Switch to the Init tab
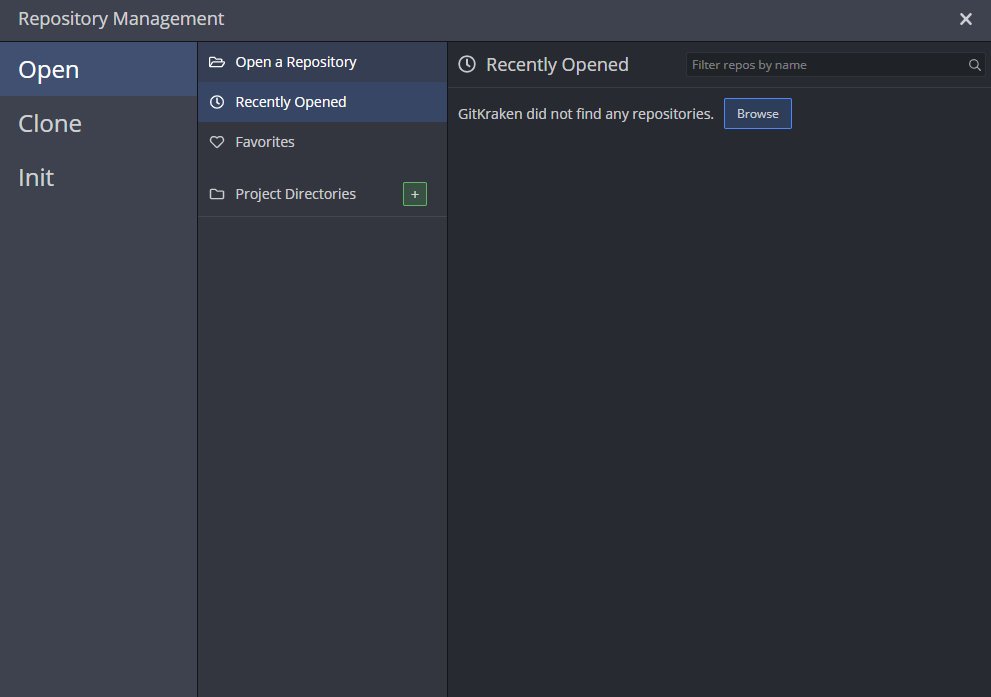The width and height of the screenshot is (991, 697). pos(98,178)
